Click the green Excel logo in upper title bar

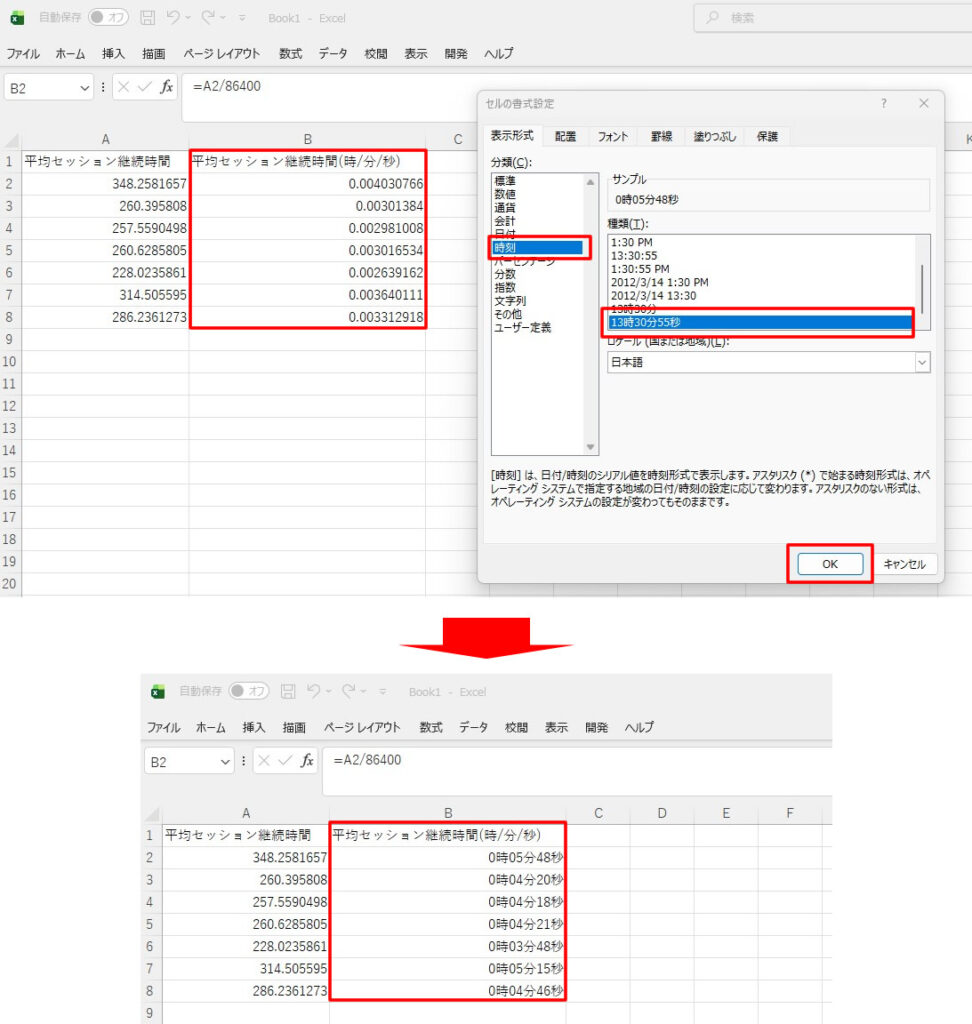(17, 18)
